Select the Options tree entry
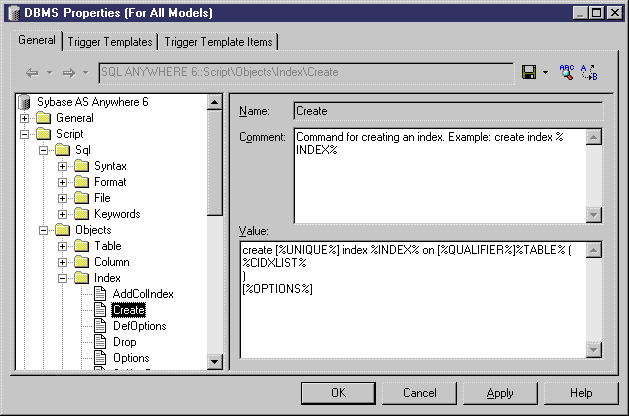 131,358
